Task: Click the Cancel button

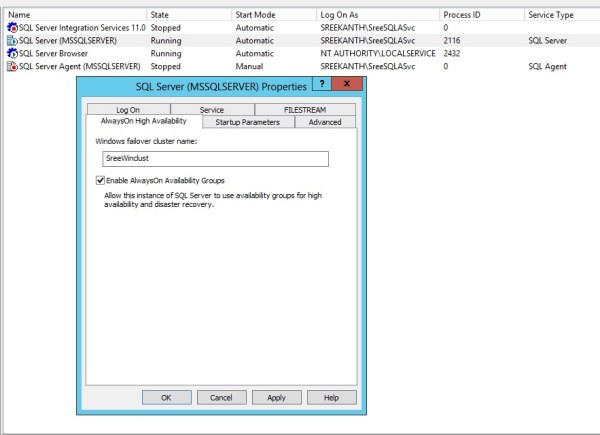Action: click(x=221, y=397)
